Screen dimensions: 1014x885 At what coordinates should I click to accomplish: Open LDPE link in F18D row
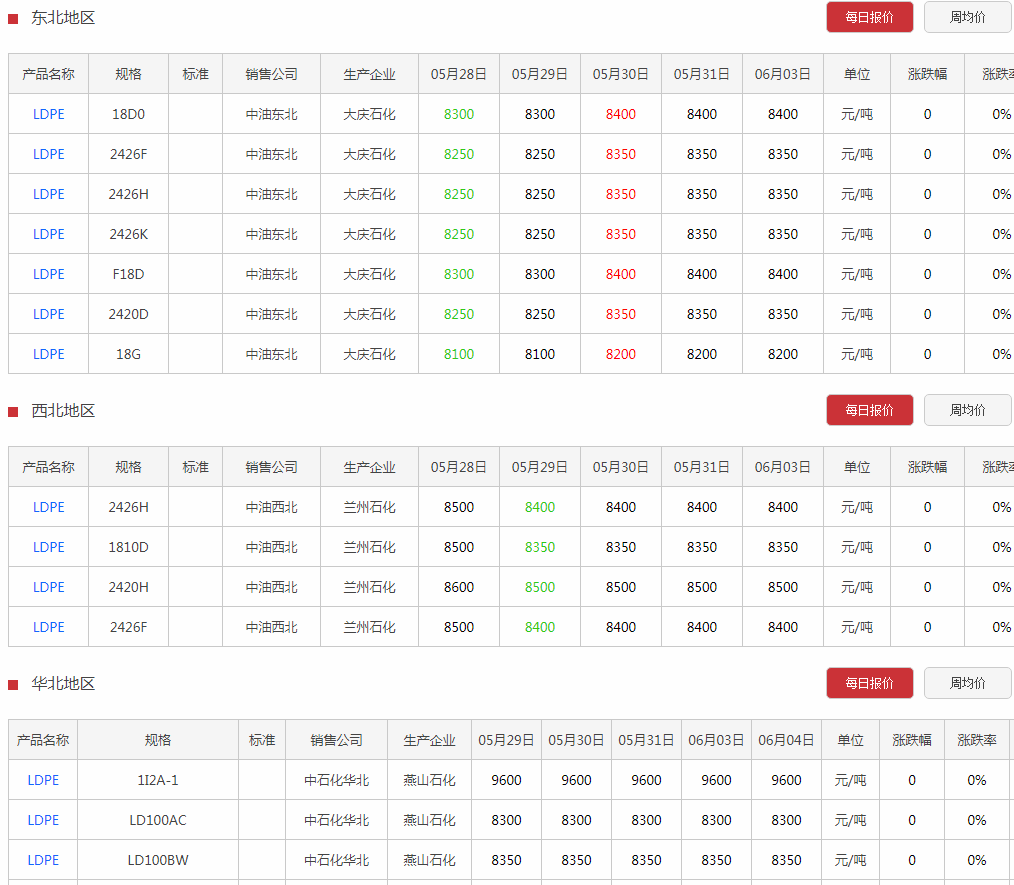[49, 275]
